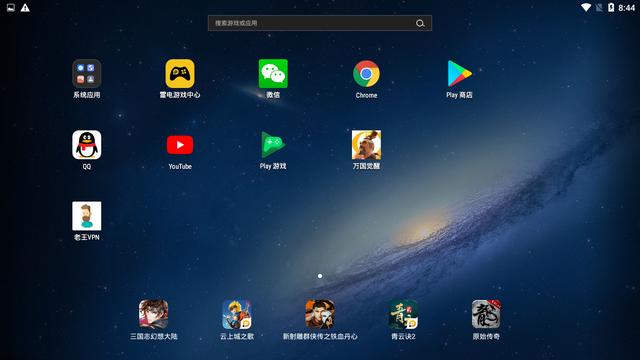
Task: Open 原始传奇 game in dock
Action: click(486, 314)
